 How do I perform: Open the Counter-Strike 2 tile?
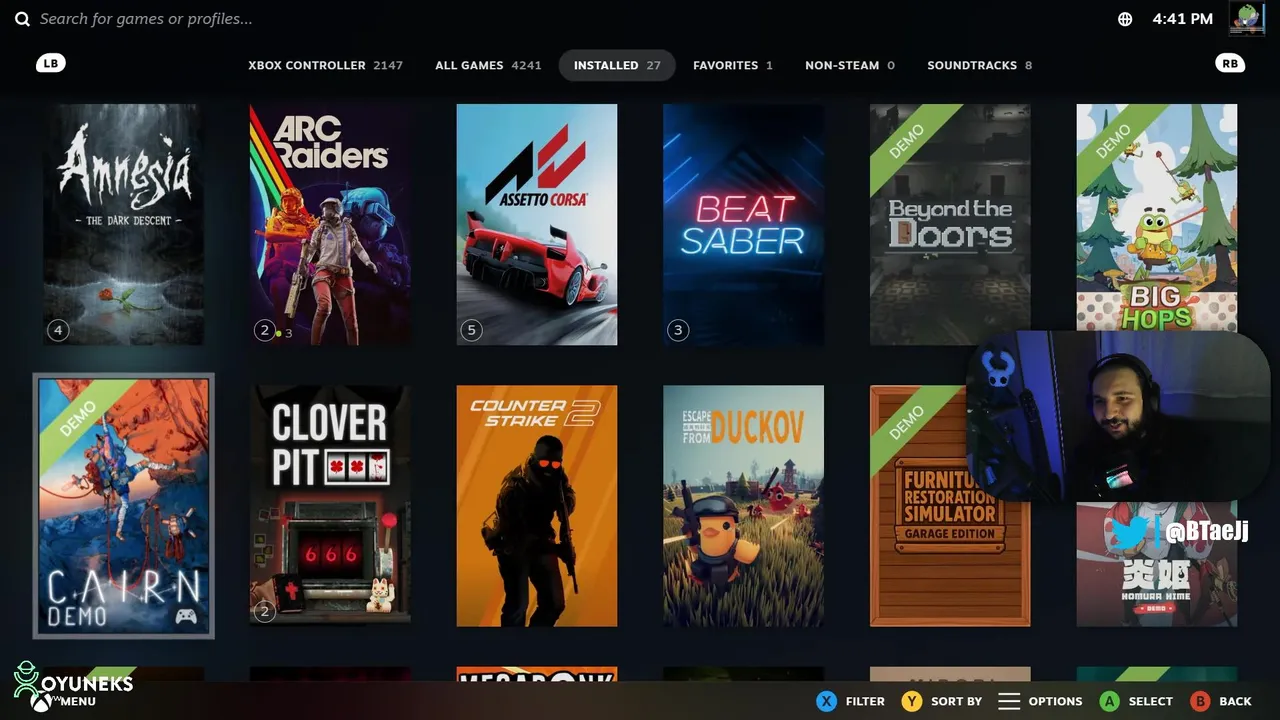537,506
